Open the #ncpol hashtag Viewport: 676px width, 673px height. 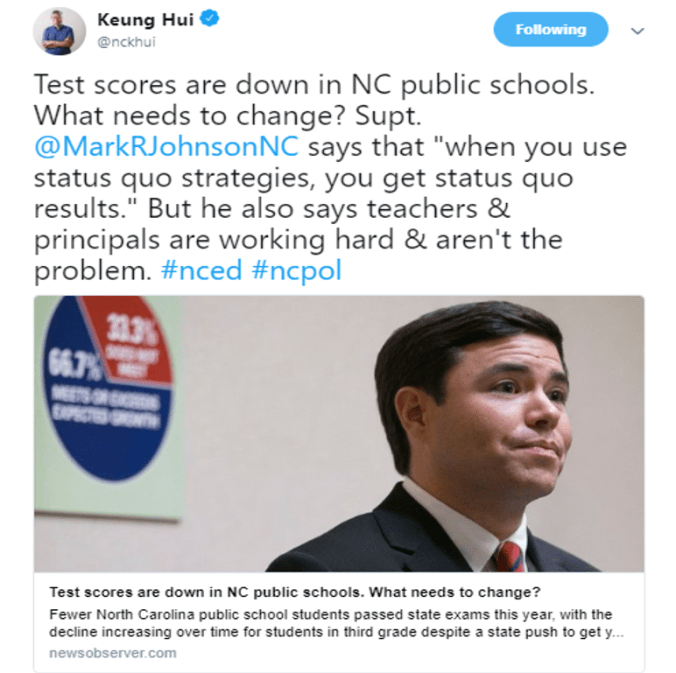297,270
